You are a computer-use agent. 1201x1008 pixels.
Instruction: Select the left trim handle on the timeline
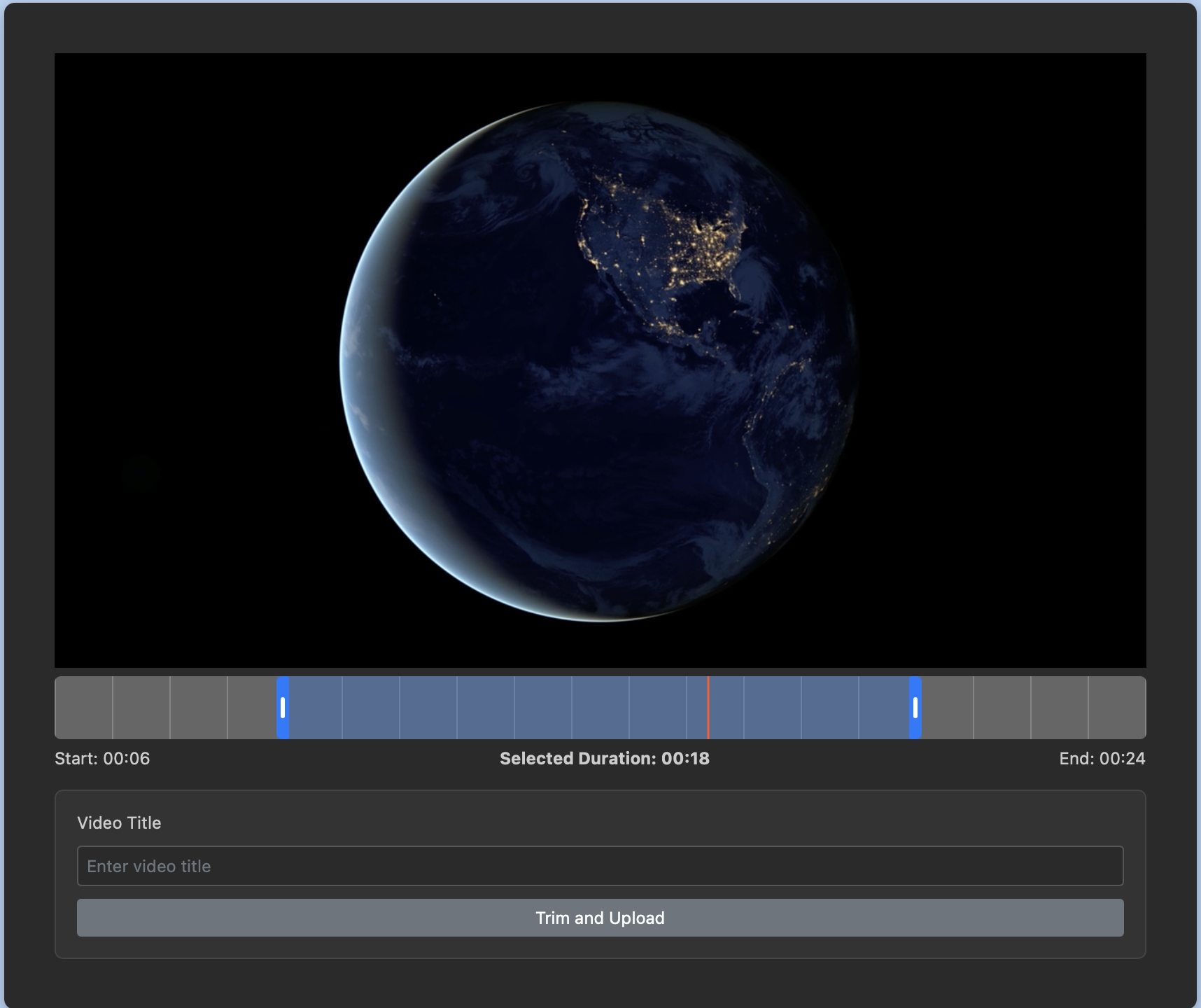283,708
